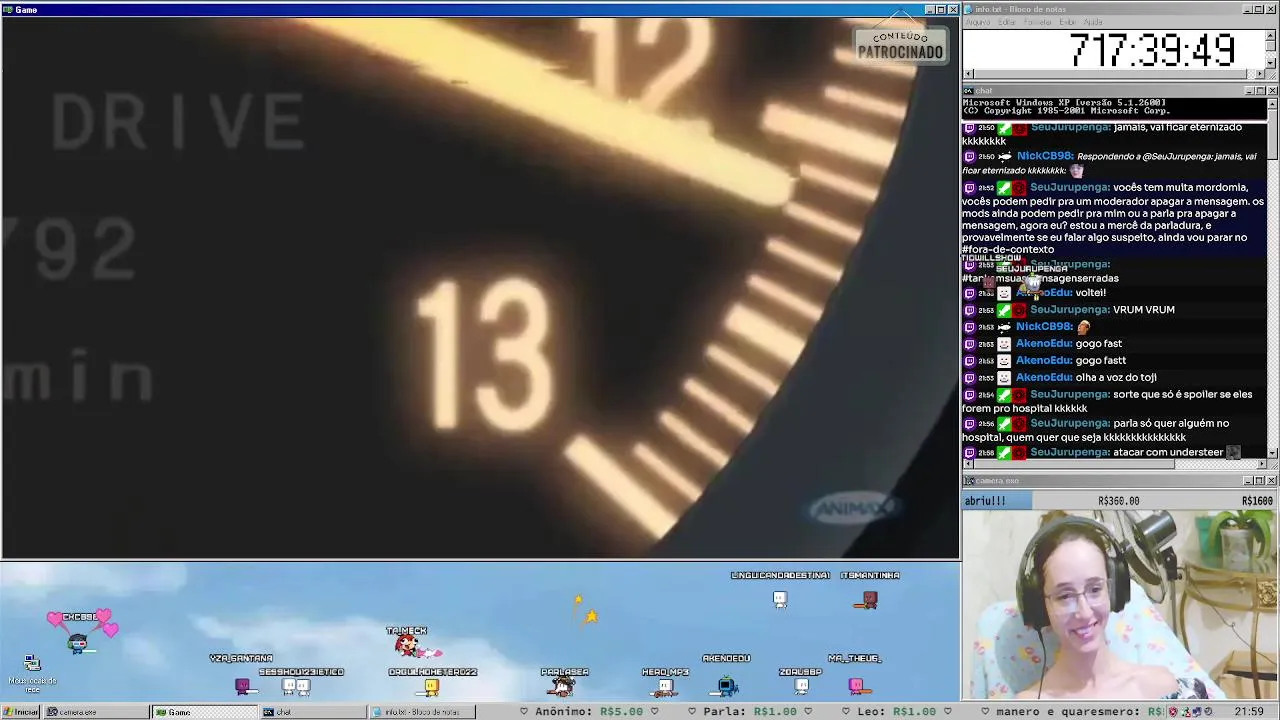Select the info.txt Bloco de notas taskbar button
Viewport: 1280px width, 720px height.
click(x=420, y=712)
